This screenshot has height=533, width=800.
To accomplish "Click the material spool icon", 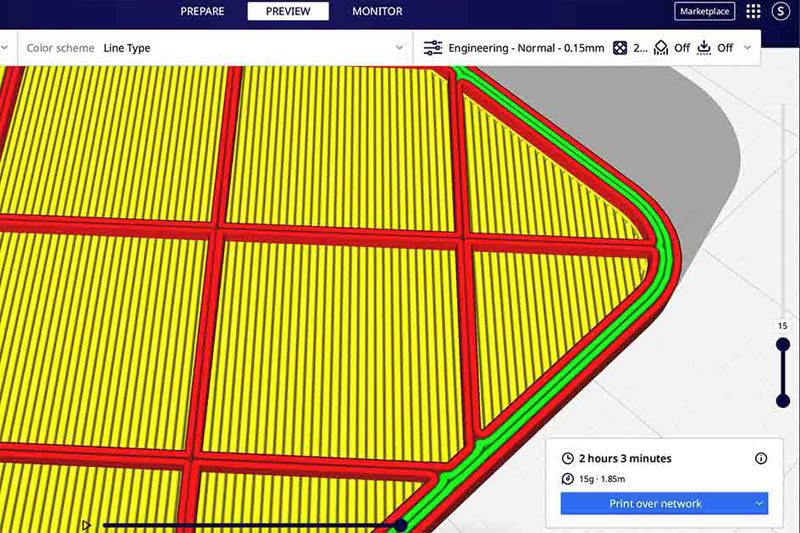I will coord(567,479).
